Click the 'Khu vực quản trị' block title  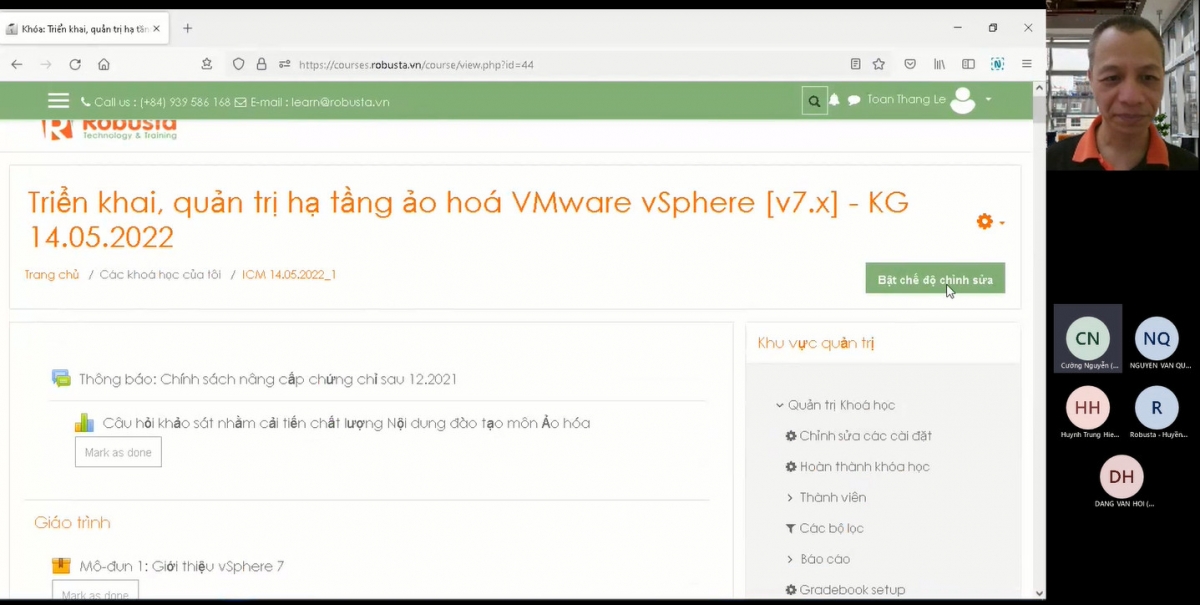pyautogui.click(x=816, y=343)
